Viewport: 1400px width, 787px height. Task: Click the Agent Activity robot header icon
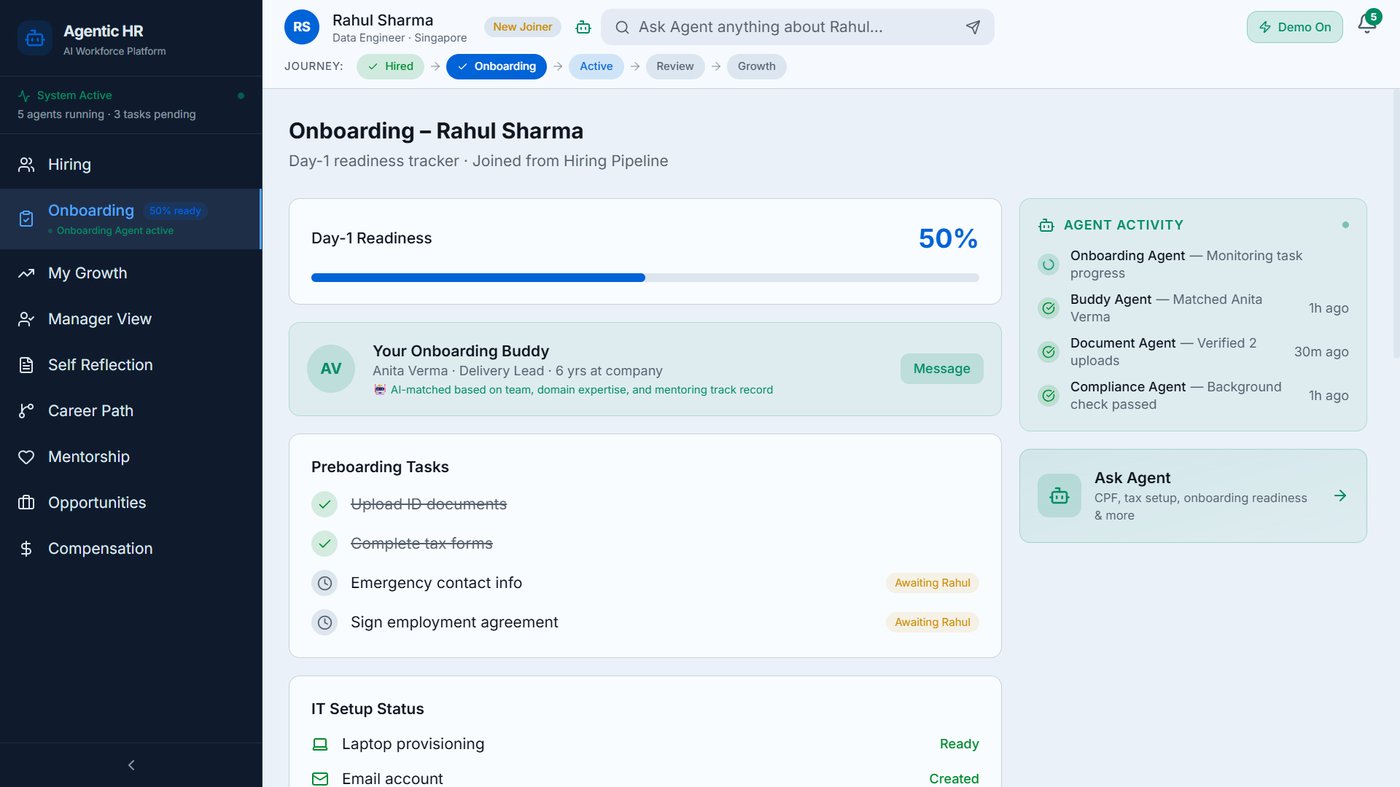(1047, 225)
